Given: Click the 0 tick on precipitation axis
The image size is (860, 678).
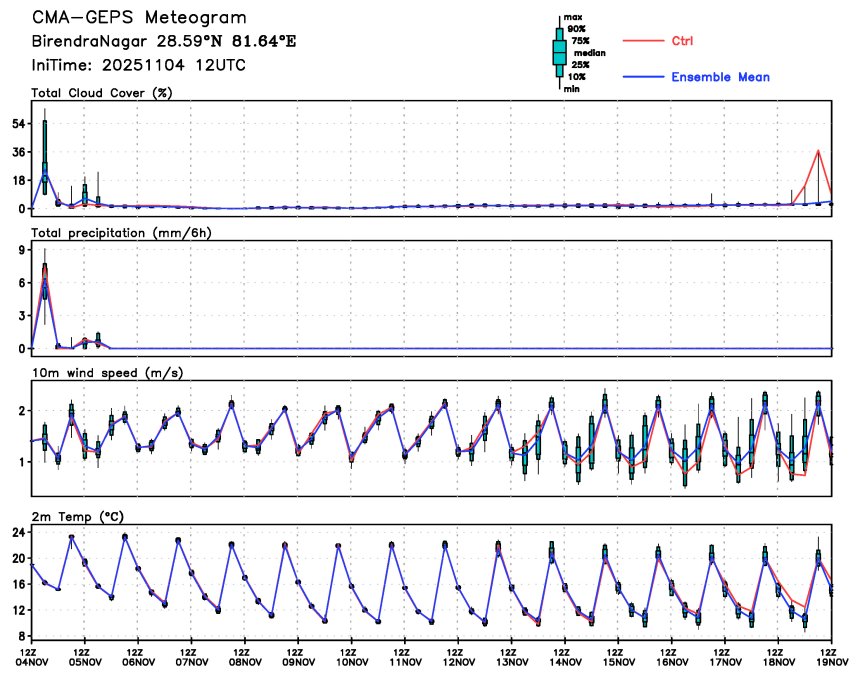Looking at the screenshot, I should [22, 348].
